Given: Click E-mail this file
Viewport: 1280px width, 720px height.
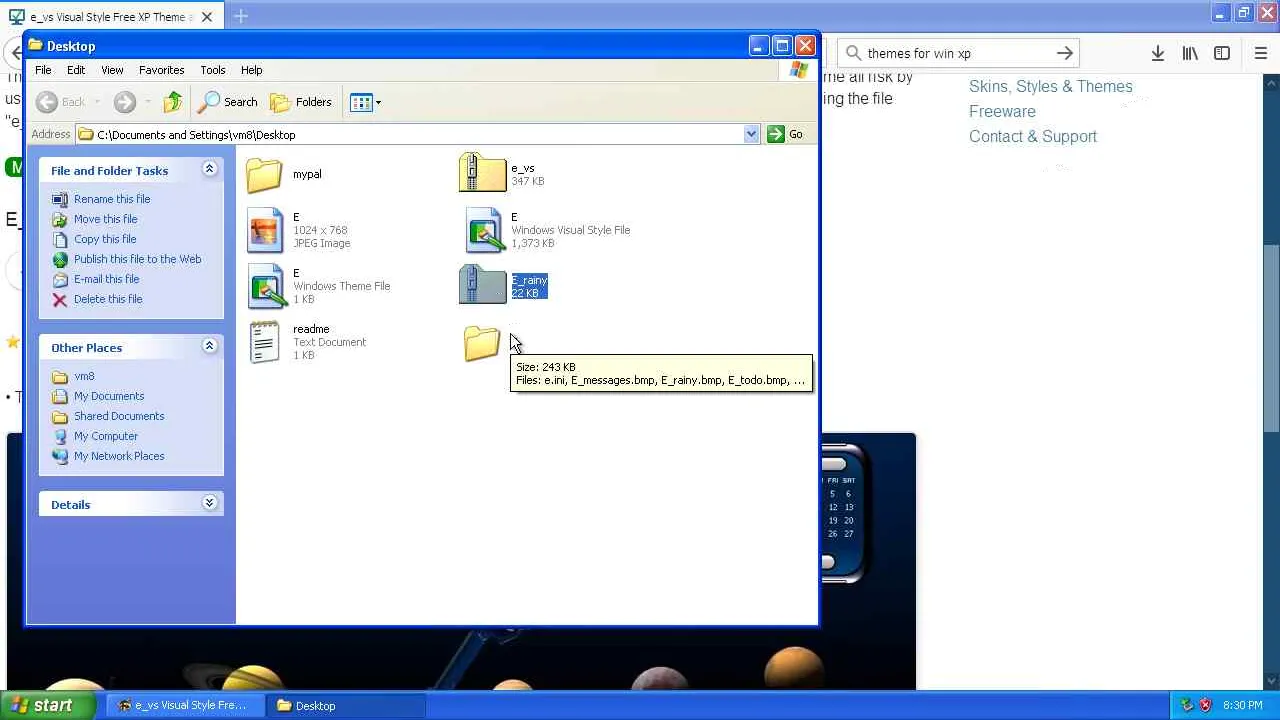Looking at the screenshot, I should tap(107, 279).
